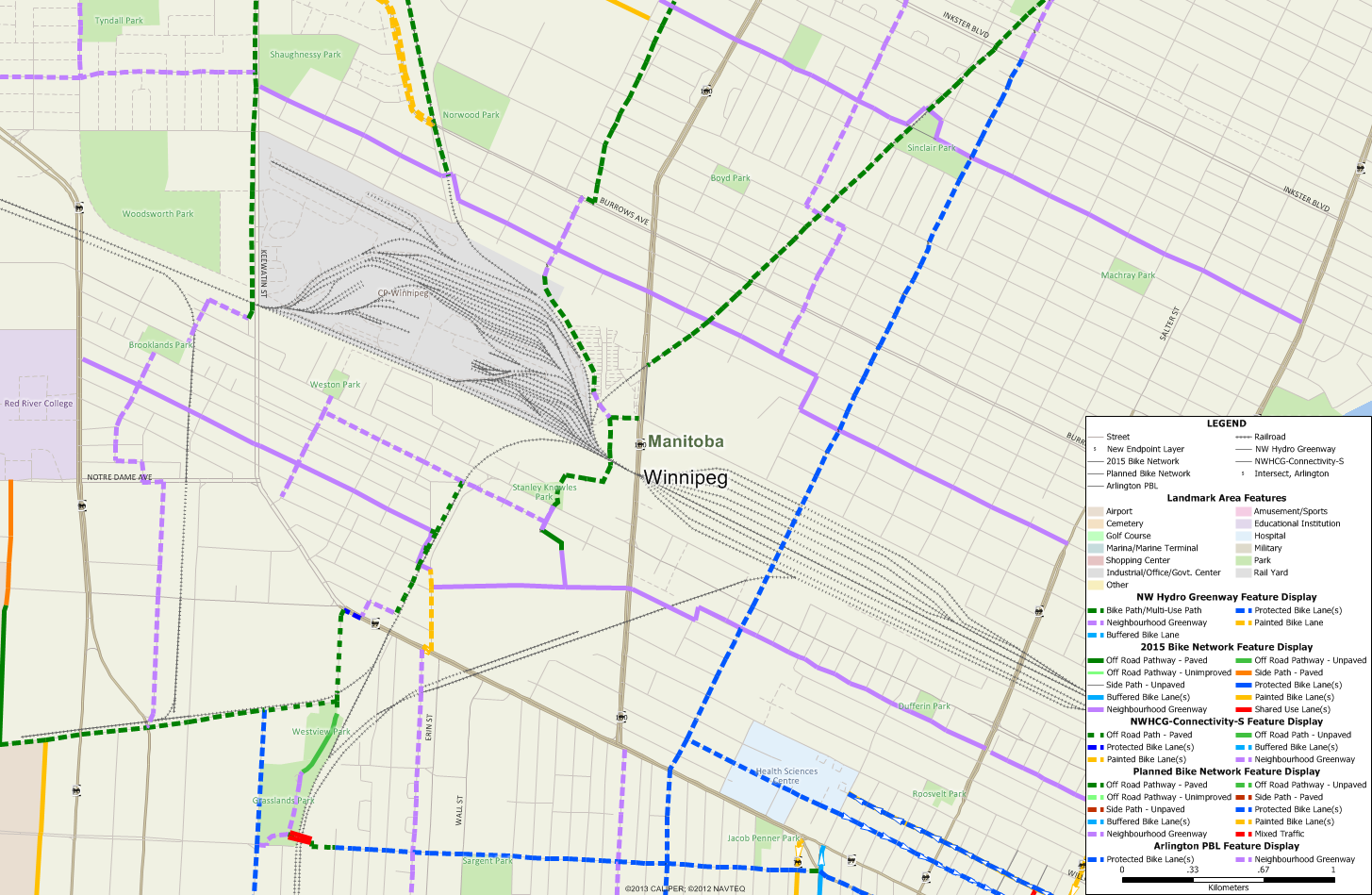Click the Boyd Park label
Screen dimensions: 1372x895
(731, 178)
